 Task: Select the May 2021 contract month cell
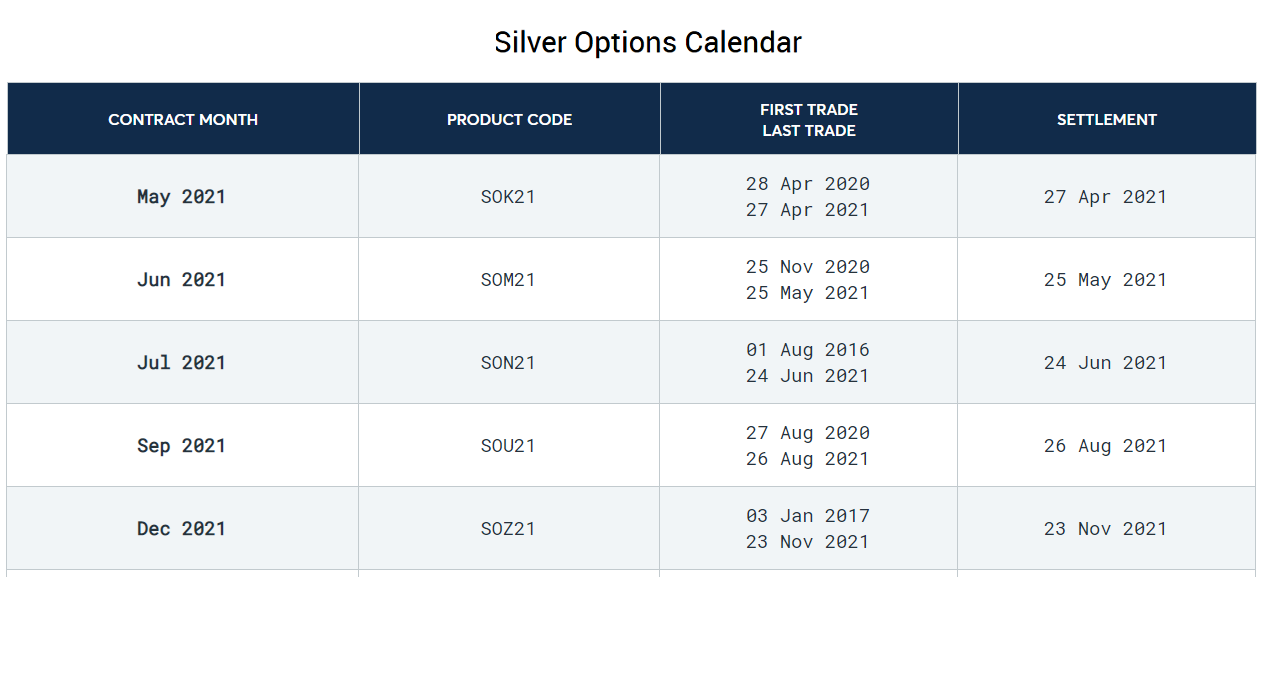pos(181,197)
